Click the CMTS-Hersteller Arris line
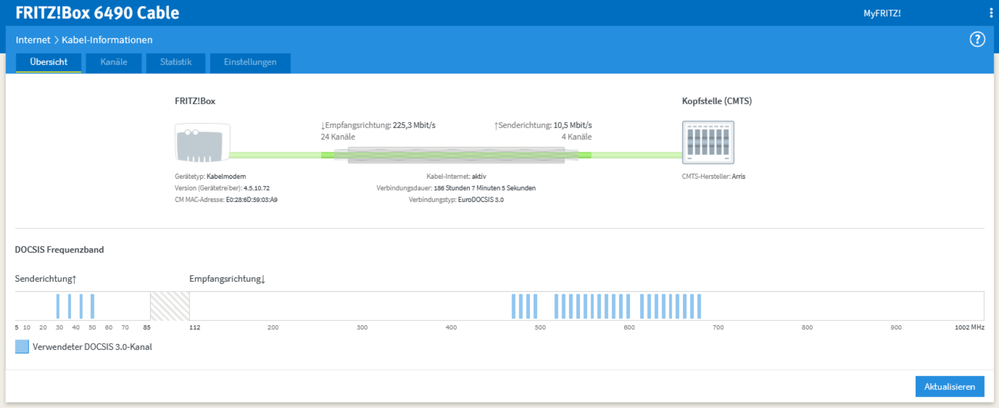999x408 pixels. click(x=713, y=177)
